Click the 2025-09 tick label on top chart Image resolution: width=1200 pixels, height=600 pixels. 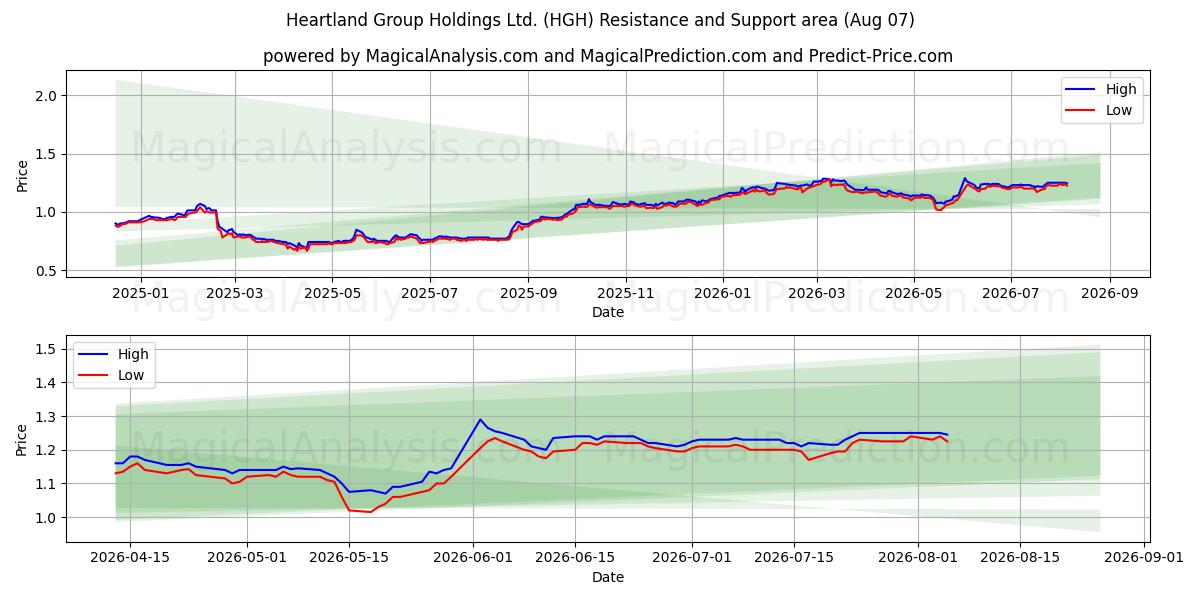tap(529, 293)
